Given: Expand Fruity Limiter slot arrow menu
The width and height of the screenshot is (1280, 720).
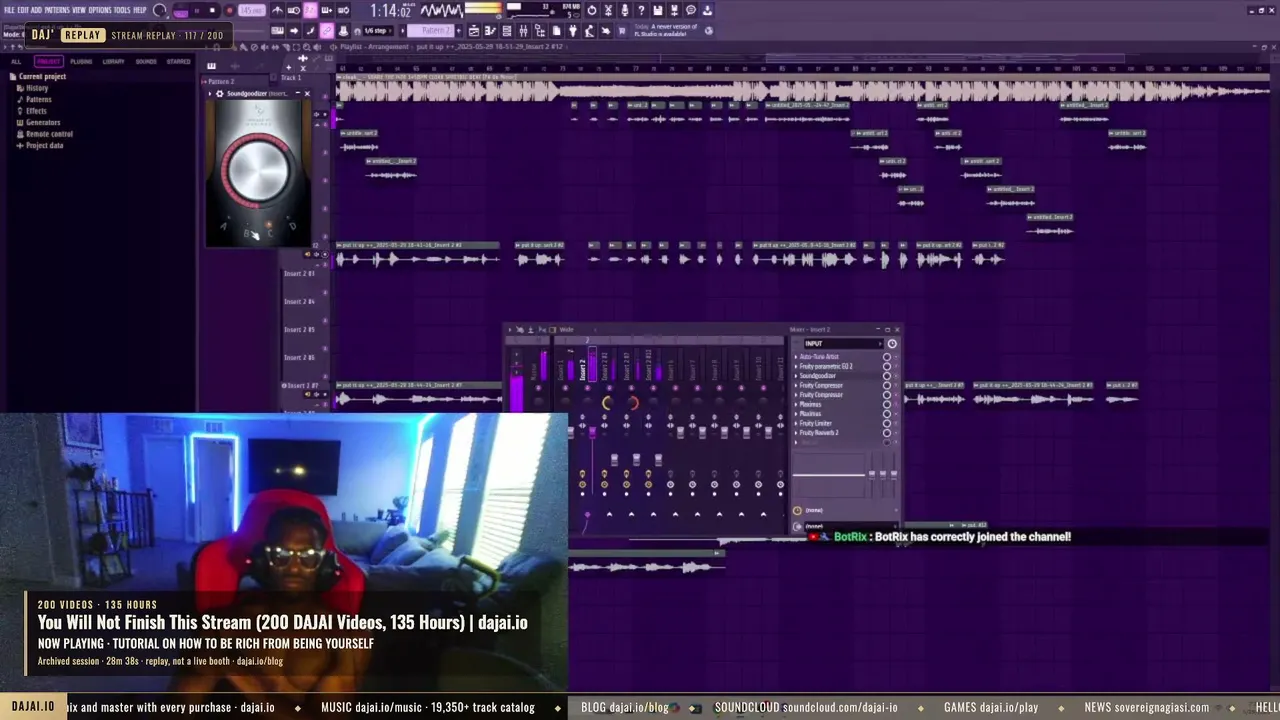Looking at the screenshot, I should 796,424.
